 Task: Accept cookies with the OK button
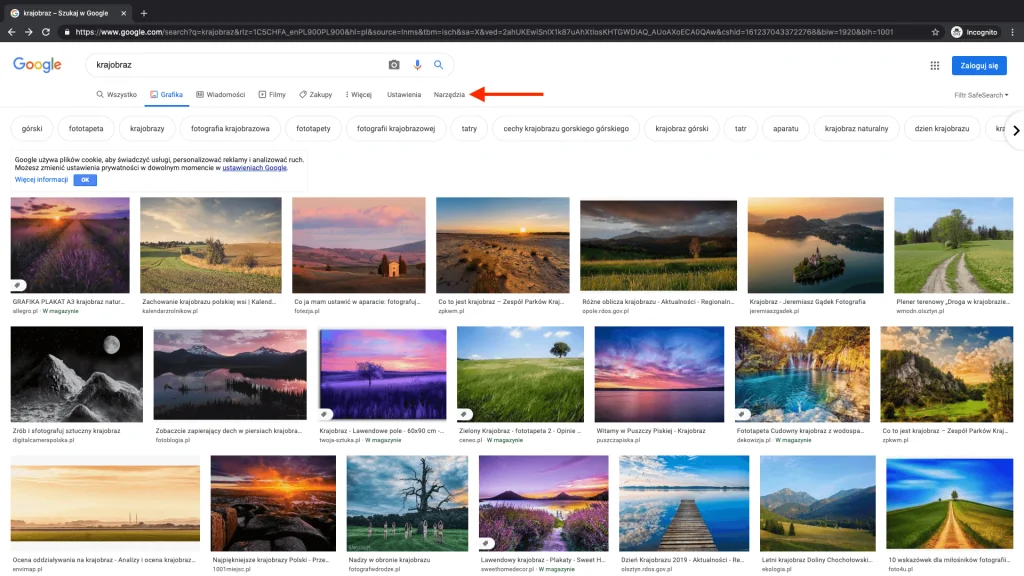click(x=84, y=179)
